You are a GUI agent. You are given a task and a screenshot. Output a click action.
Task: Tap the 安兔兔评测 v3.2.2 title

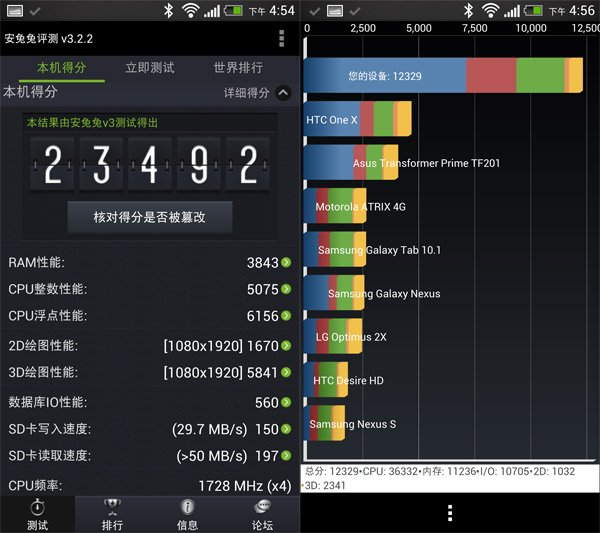point(49,39)
